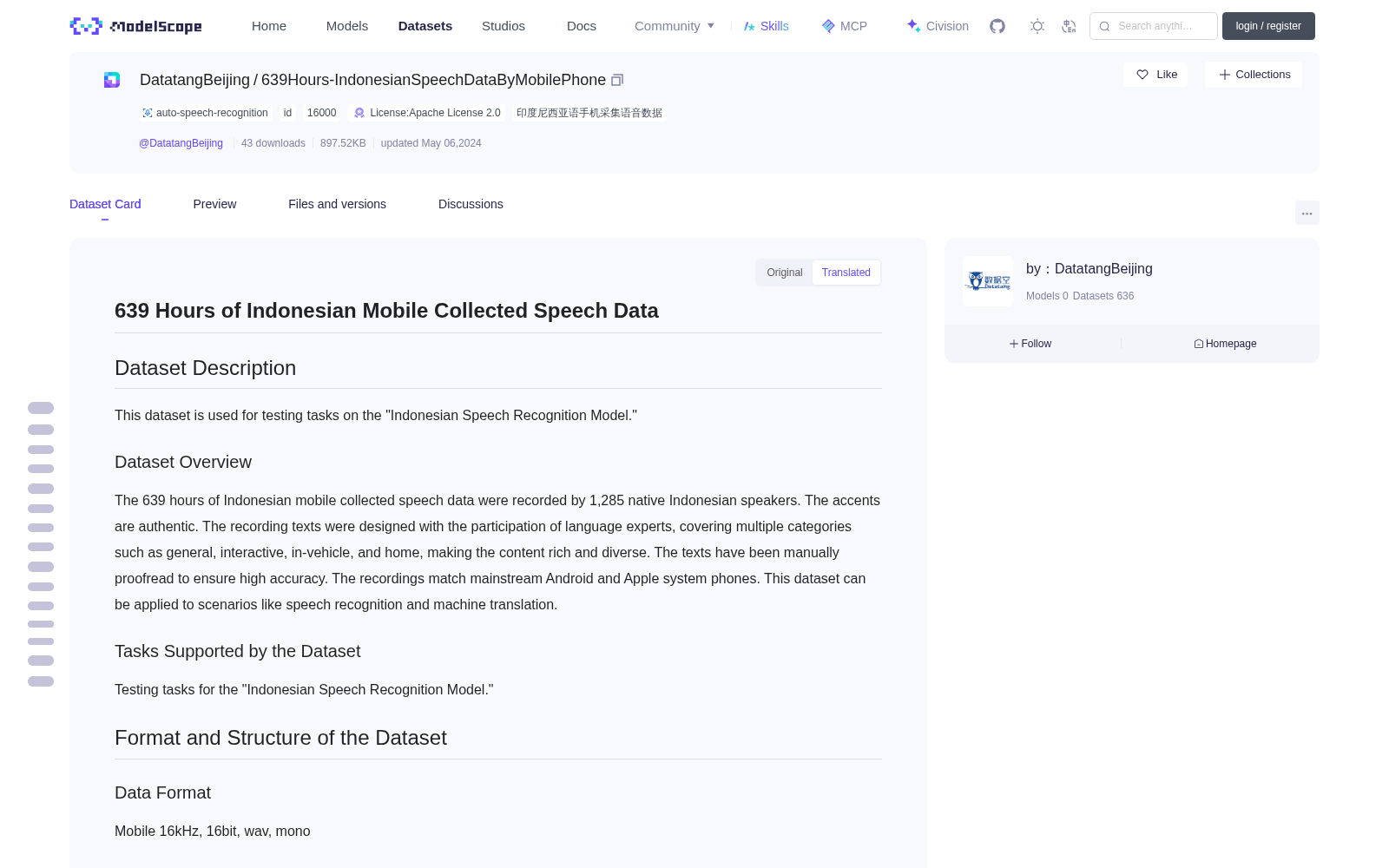Add dataset to Collections

tap(1254, 75)
